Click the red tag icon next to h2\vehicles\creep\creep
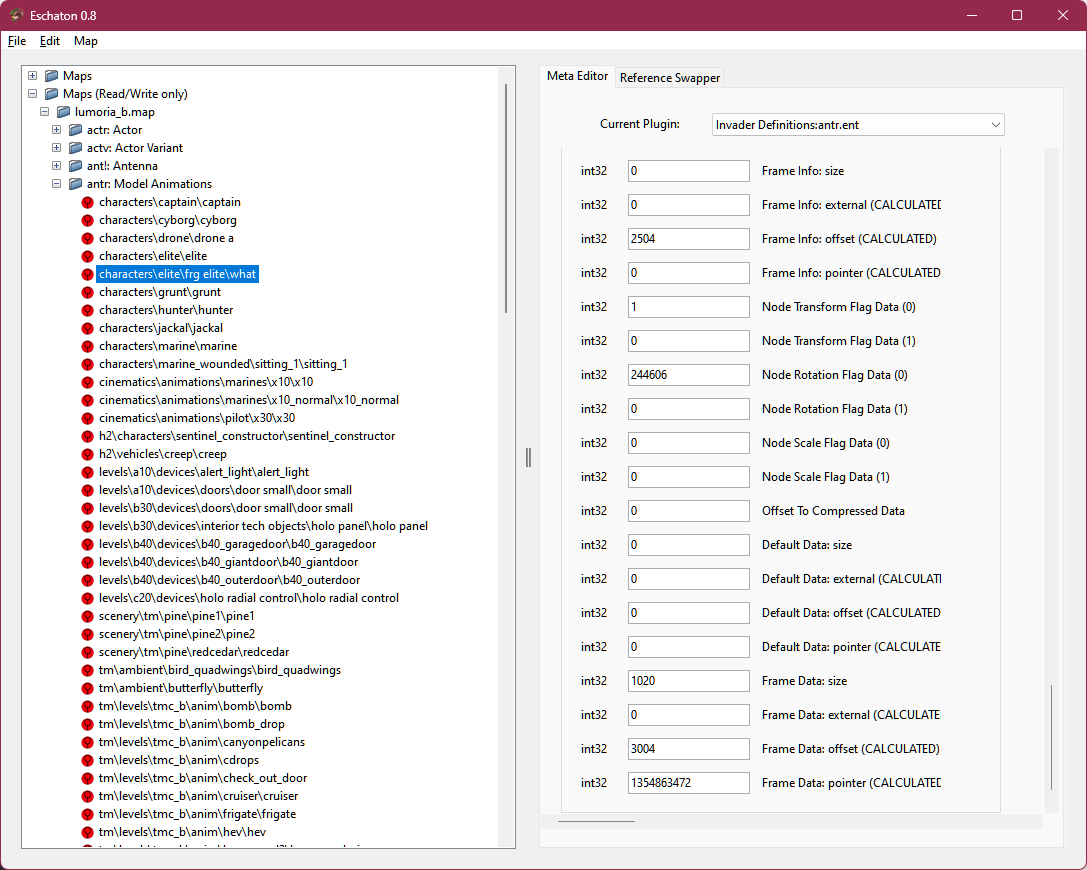The image size is (1087, 870). point(89,453)
